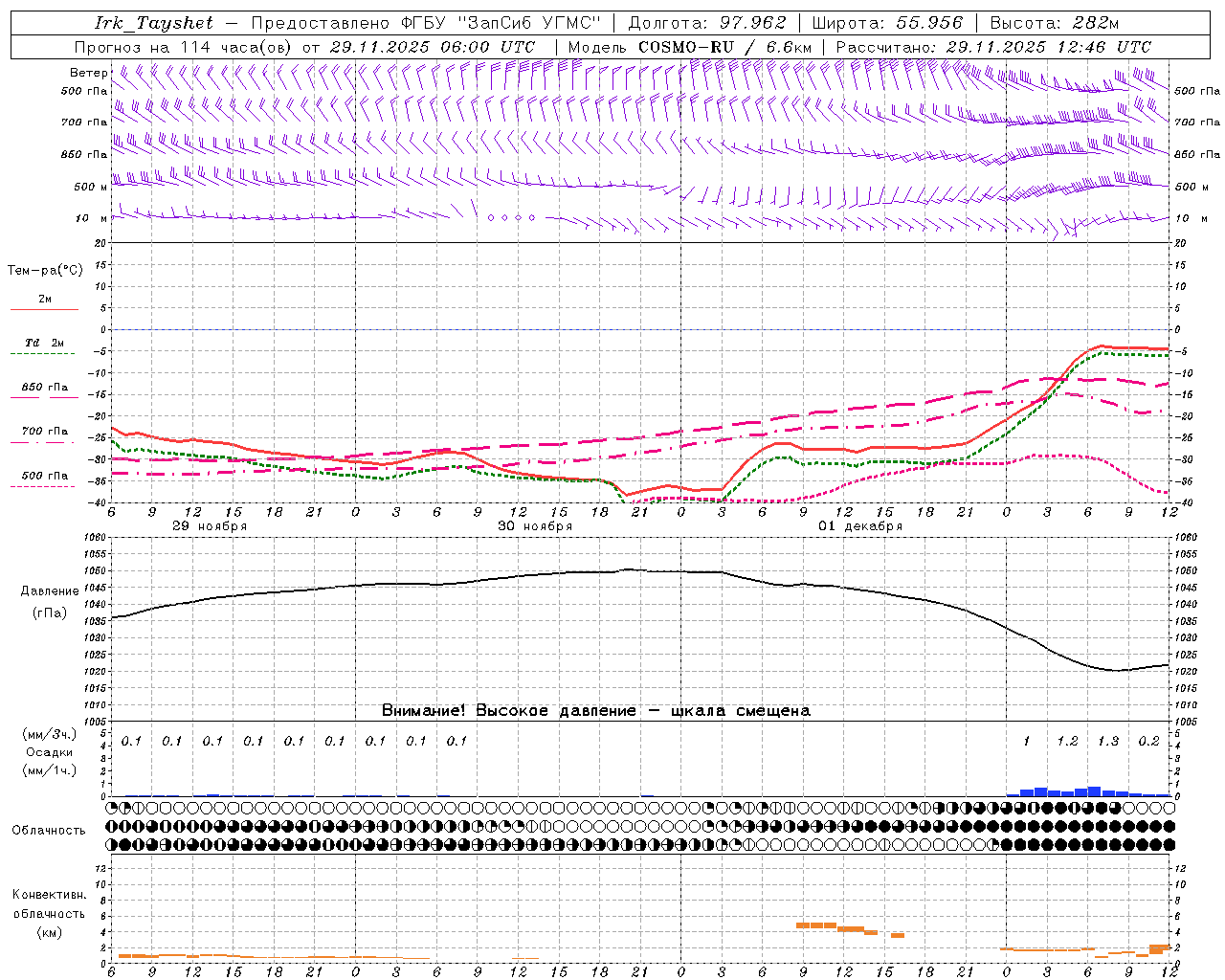Click the 'Давление' pressure section label
Screen dimensions: 1225x980
(49, 591)
